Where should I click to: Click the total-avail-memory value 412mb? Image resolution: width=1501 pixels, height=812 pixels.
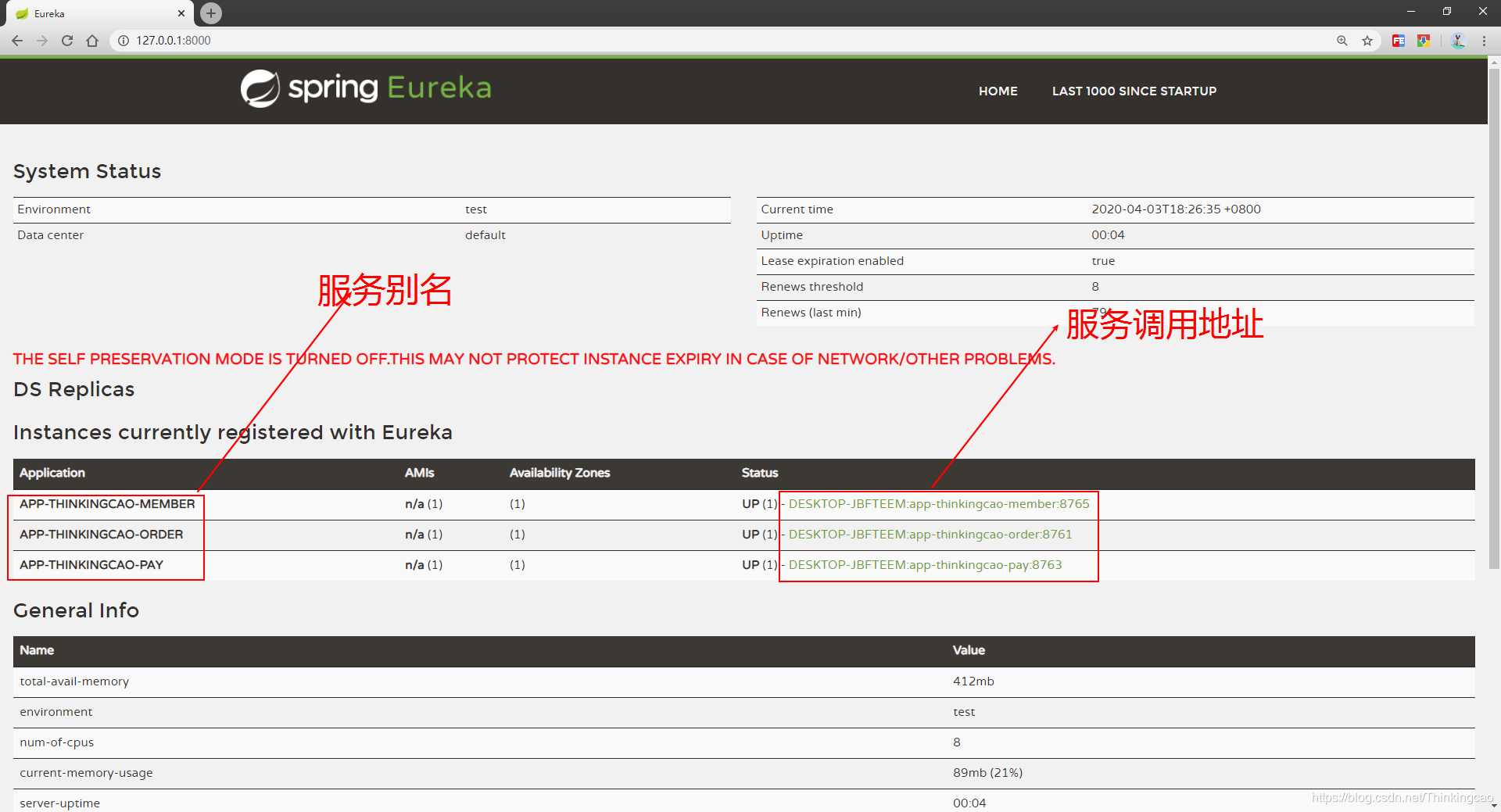click(973, 681)
